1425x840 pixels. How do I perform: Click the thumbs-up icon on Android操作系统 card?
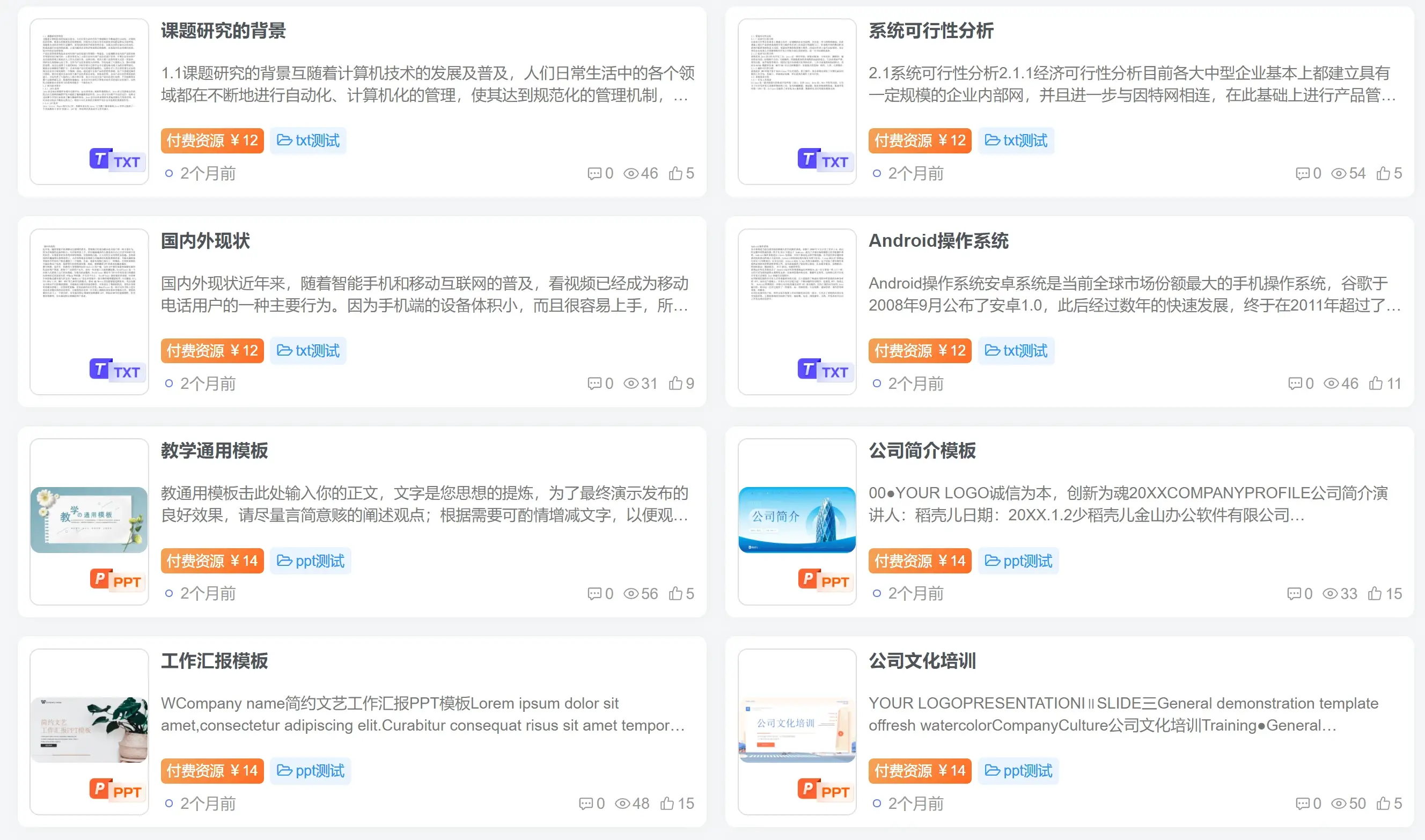coord(1376,383)
